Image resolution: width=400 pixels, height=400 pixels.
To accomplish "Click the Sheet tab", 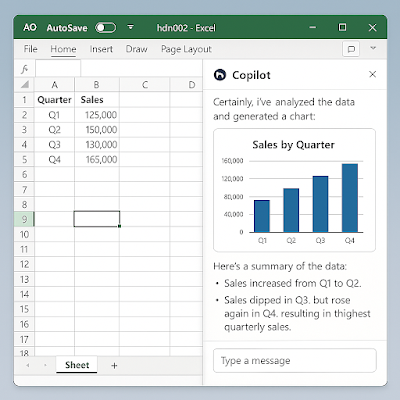I will pos(77,365).
